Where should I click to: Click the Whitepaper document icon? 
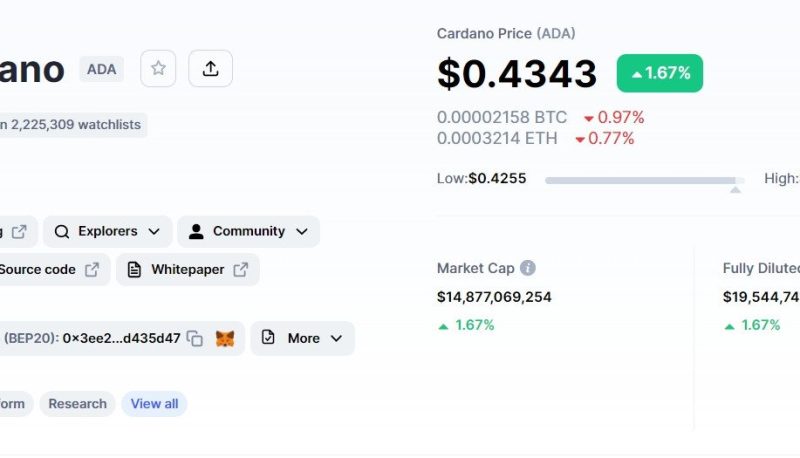(134, 269)
